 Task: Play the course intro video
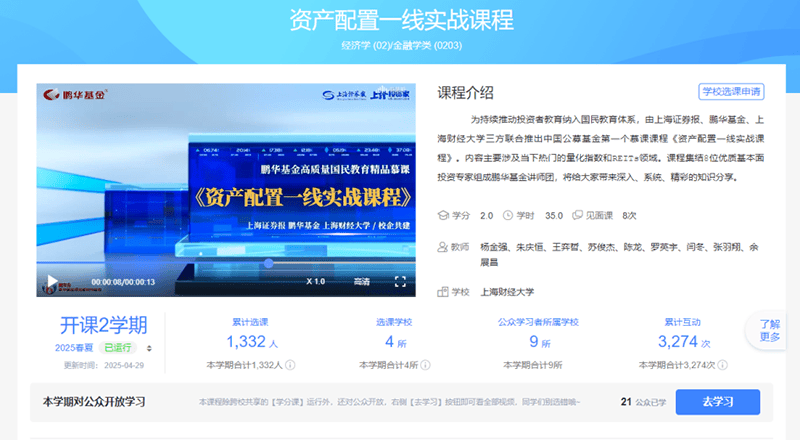[x=52, y=281]
